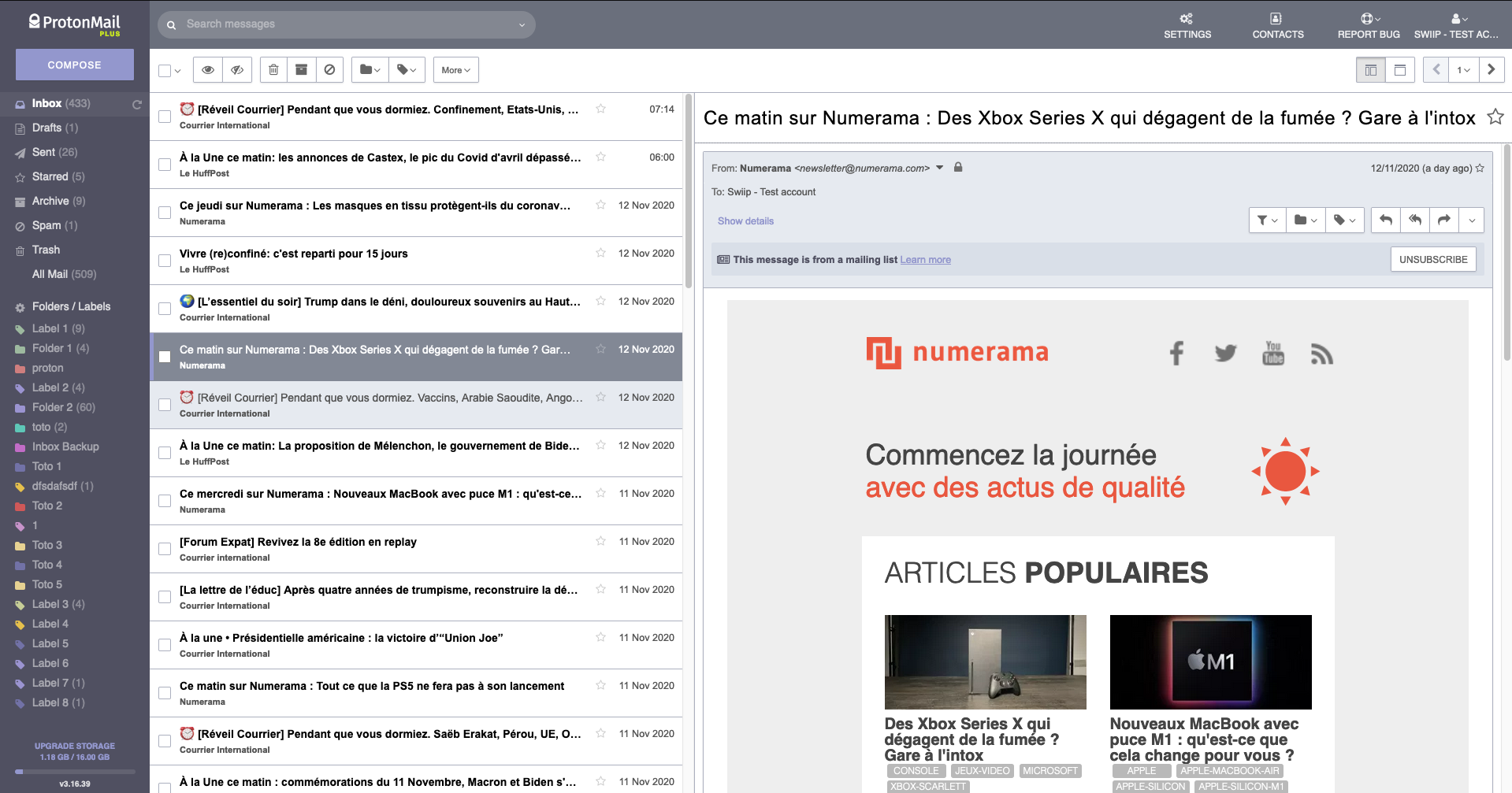The image size is (1512, 793).
Task: Click Upgrade Storage link
Action: 75,746
